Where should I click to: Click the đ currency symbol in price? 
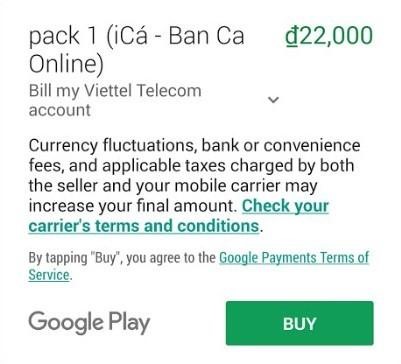tap(292, 36)
